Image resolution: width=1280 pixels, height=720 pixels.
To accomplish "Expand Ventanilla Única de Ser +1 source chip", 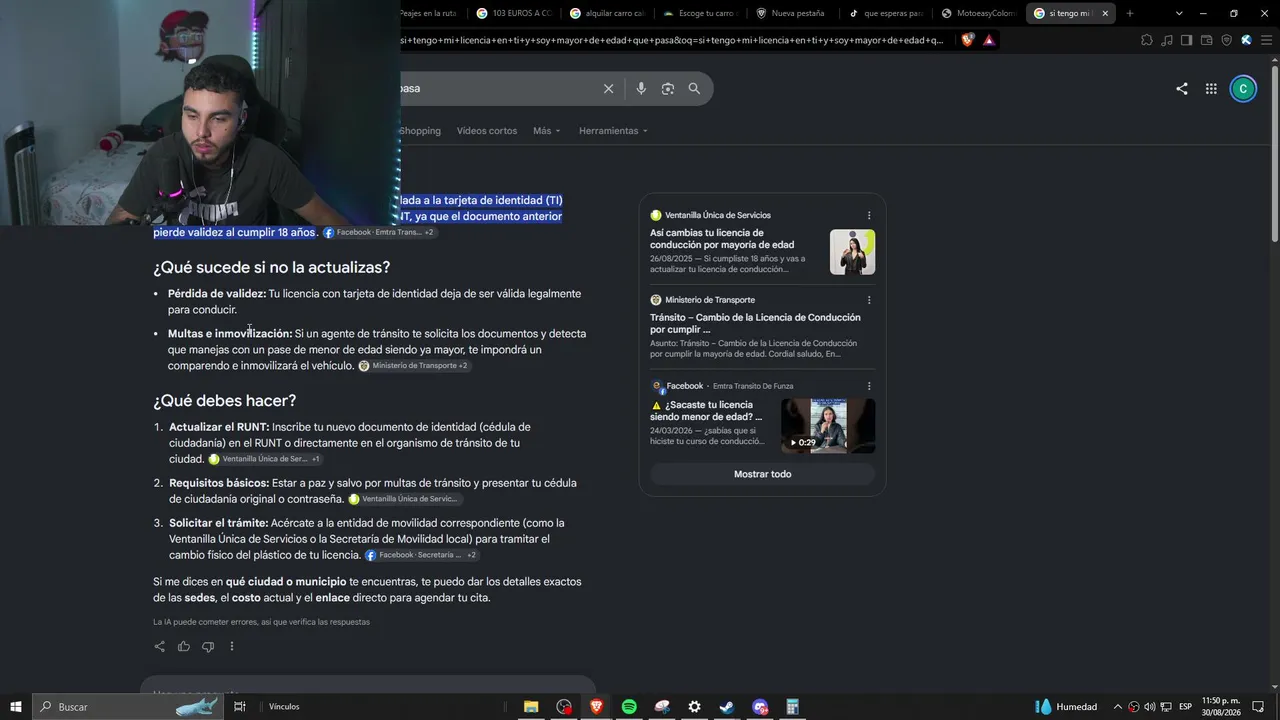I will pos(265,459).
